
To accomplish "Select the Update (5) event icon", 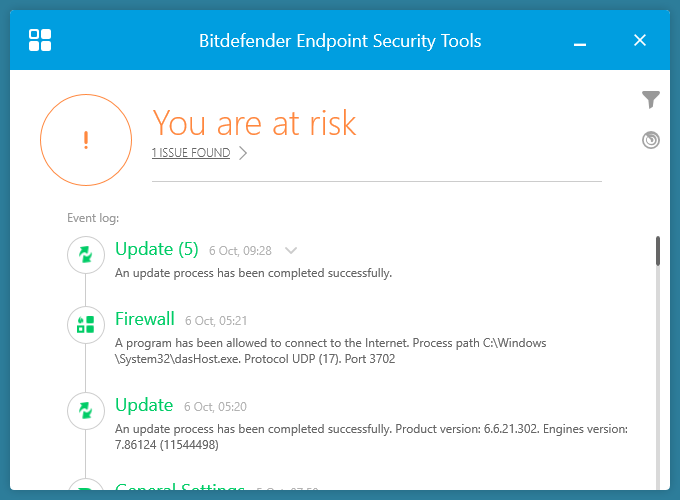I will click(x=86, y=255).
